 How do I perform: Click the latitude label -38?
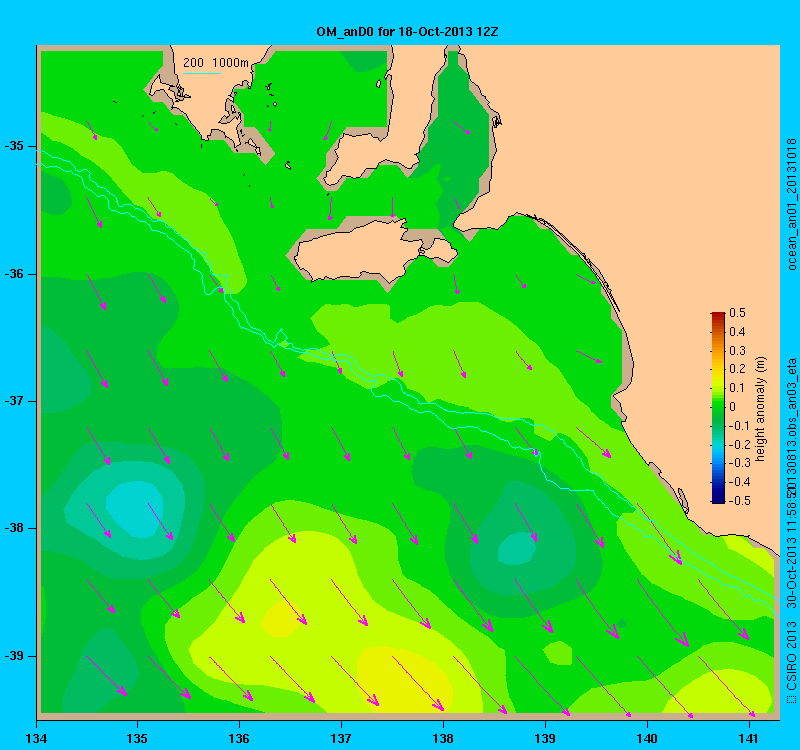pyautogui.click(x=14, y=528)
